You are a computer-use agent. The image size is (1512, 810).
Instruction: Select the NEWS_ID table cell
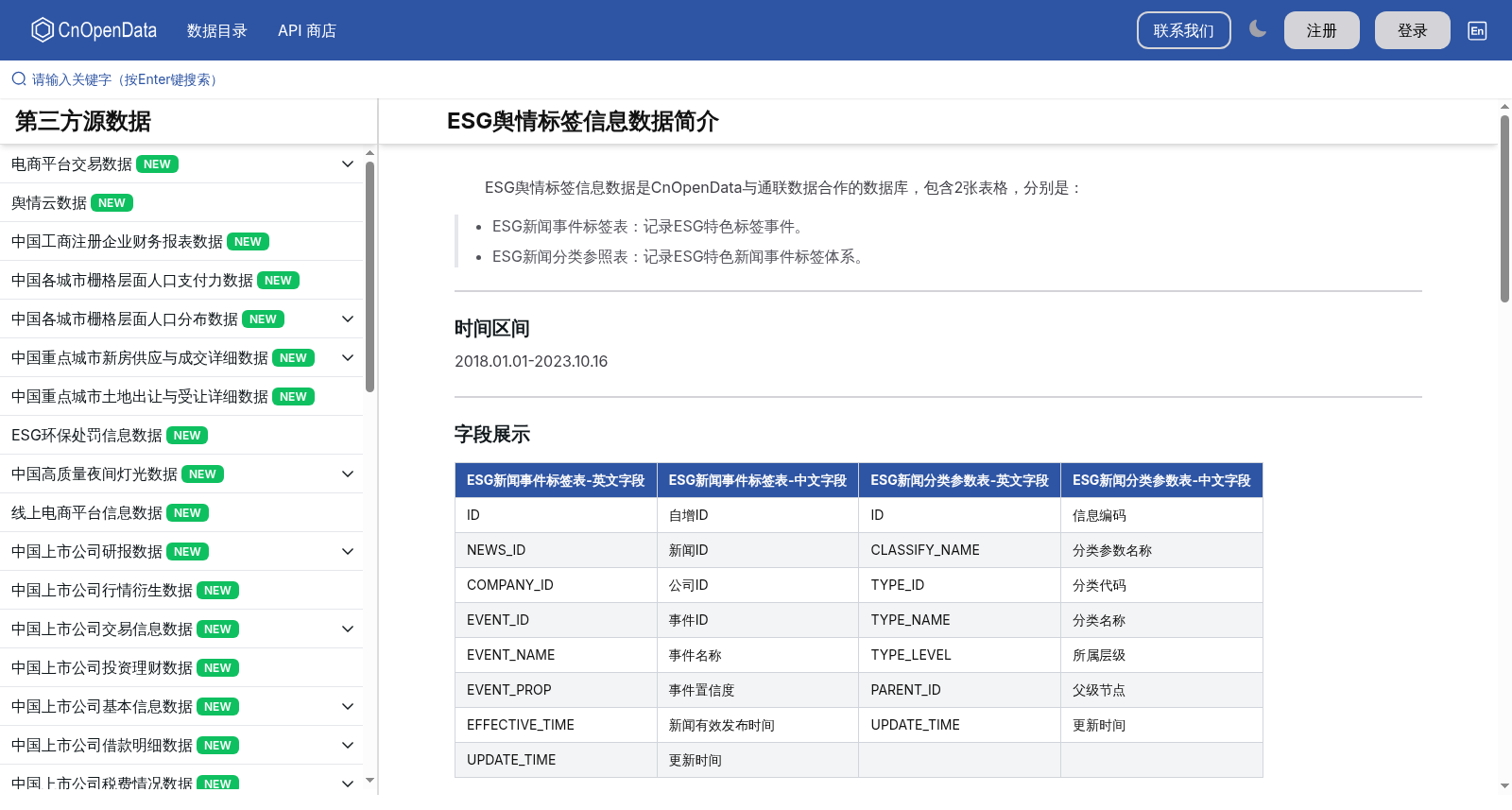(556, 550)
